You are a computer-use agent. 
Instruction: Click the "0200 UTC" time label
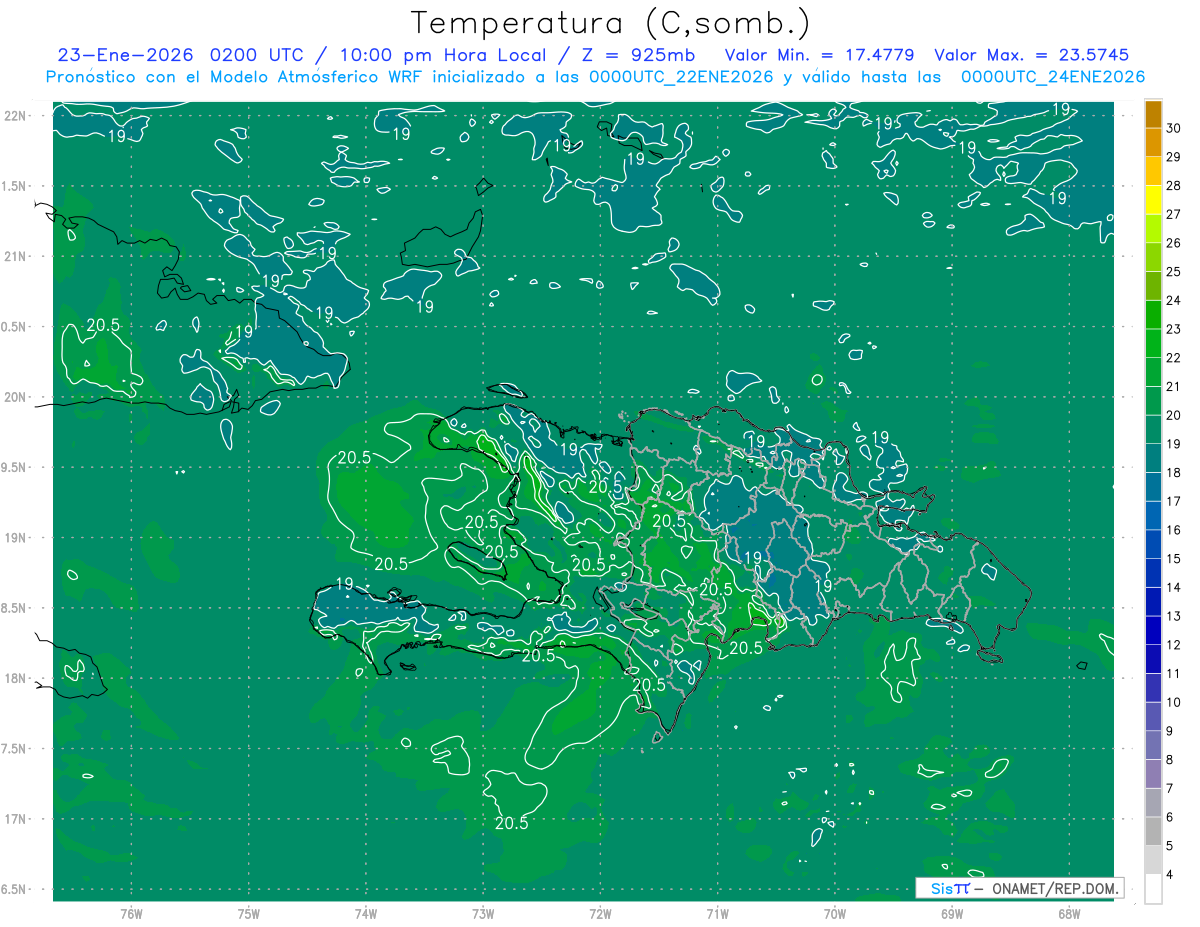(x=259, y=55)
